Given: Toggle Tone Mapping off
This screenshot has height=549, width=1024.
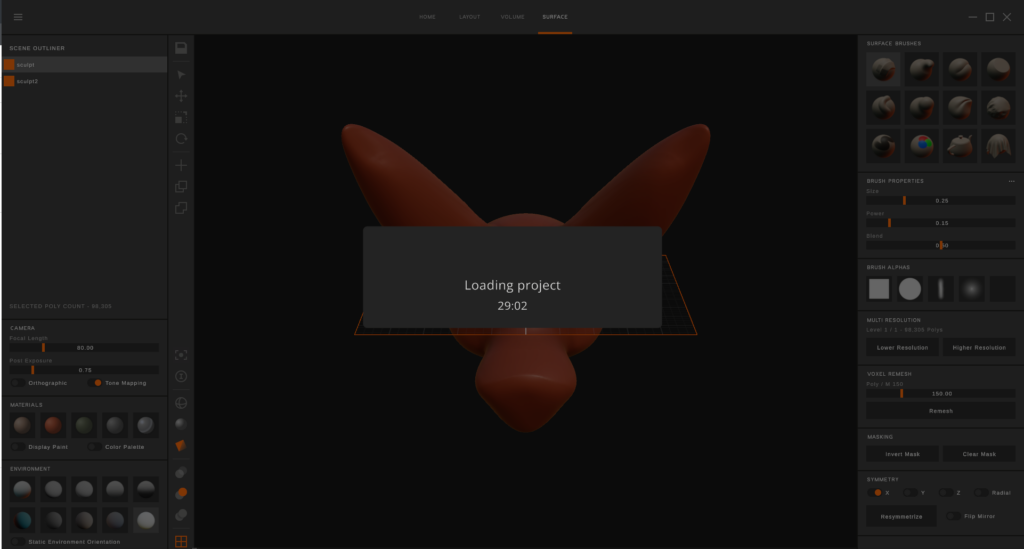Looking at the screenshot, I should pyautogui.click(x=95, y=383).
